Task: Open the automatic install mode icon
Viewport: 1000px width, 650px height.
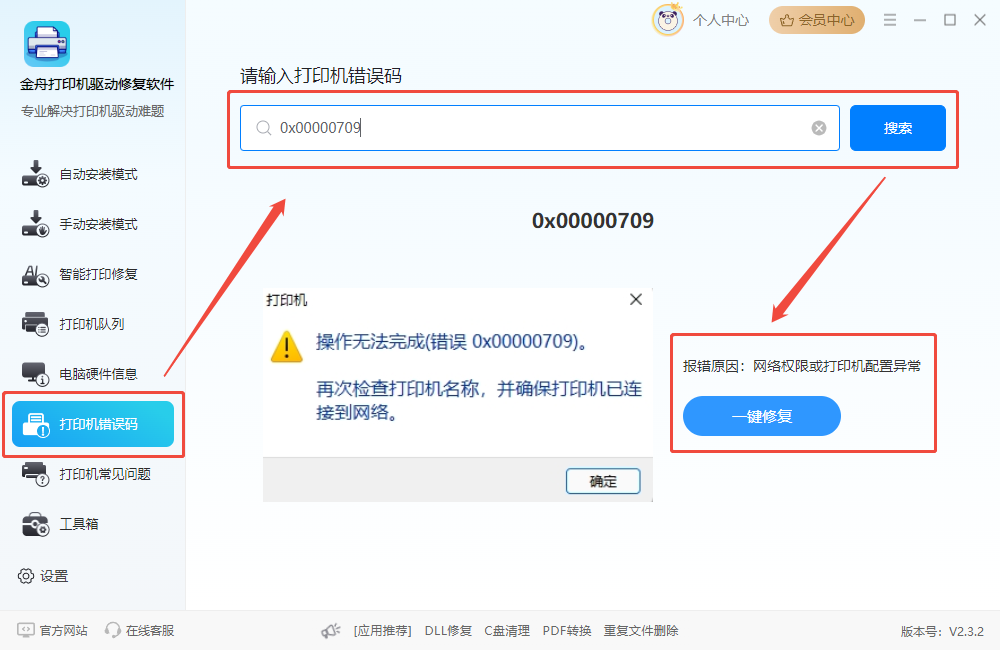Action: tap(35, 174)
